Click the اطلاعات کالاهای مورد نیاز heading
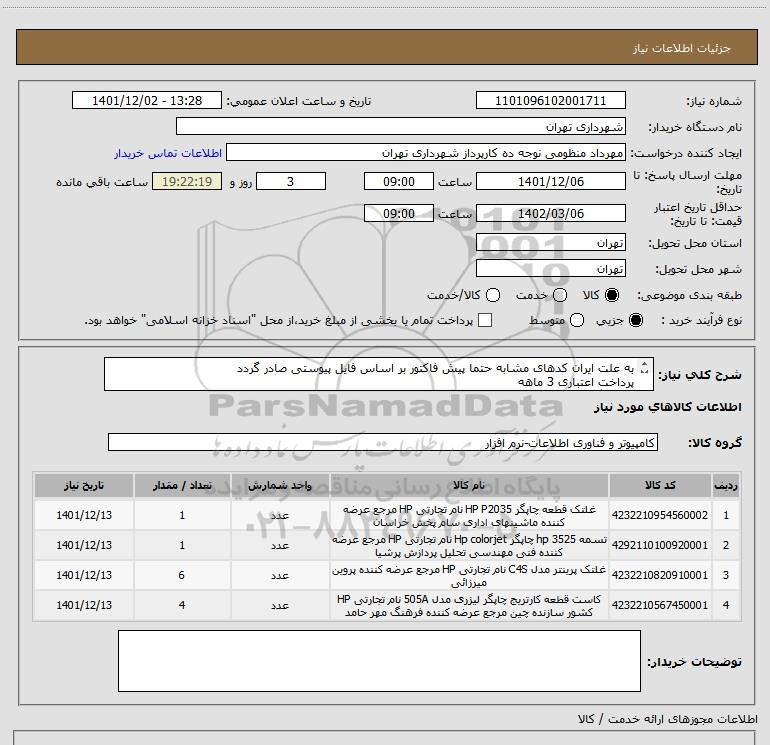Image resolution: width=770 pixels, height=745 pixels. pyautogui.click(x=667, y=407)
